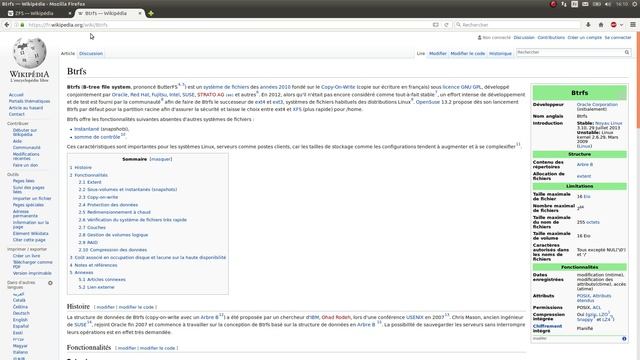The width and height of the screenshot is (640, 360).
Task: Open the Adblock dropdown arrow
Action: (x=621, y=25)
